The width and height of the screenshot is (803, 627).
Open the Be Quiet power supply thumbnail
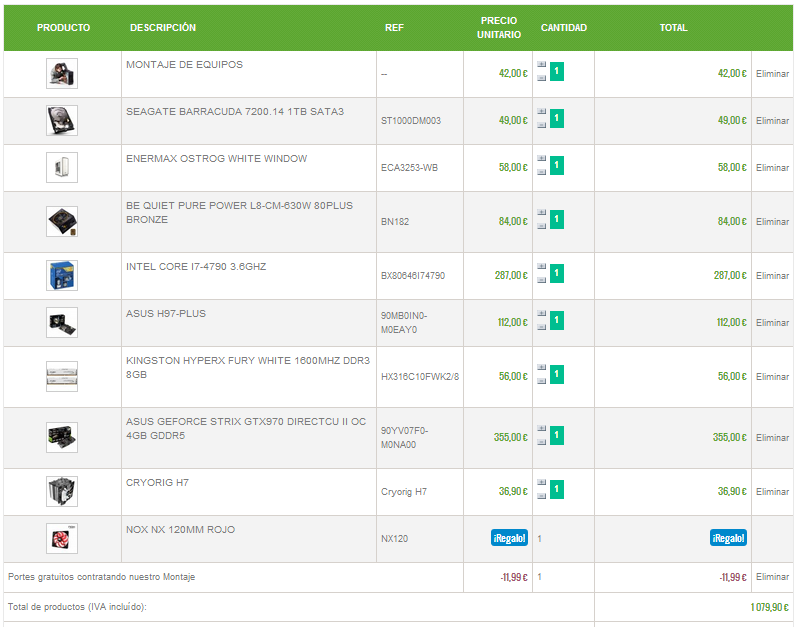pyautogui.click(x=62, y=221)
